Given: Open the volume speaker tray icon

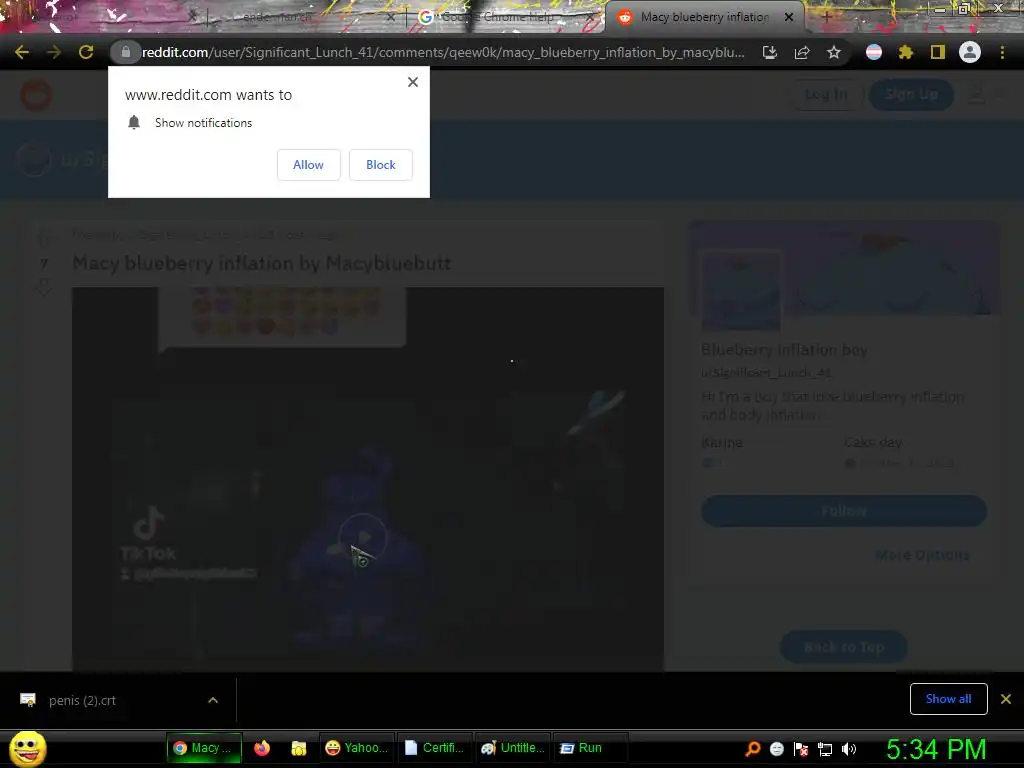Looking at the screenshot, I should [849, 749].
